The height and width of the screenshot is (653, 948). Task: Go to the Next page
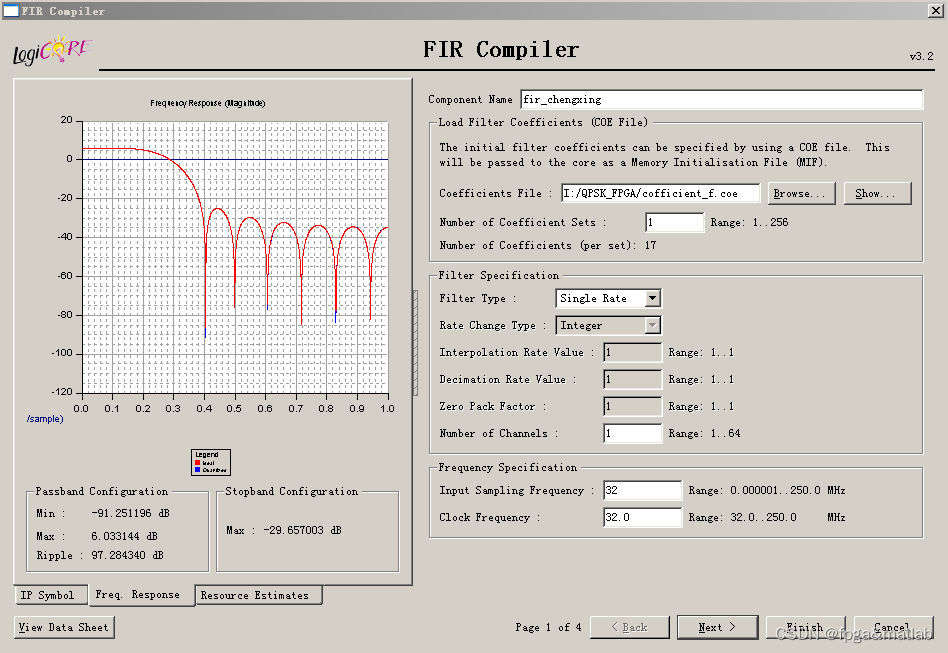(x=717, y=627)
